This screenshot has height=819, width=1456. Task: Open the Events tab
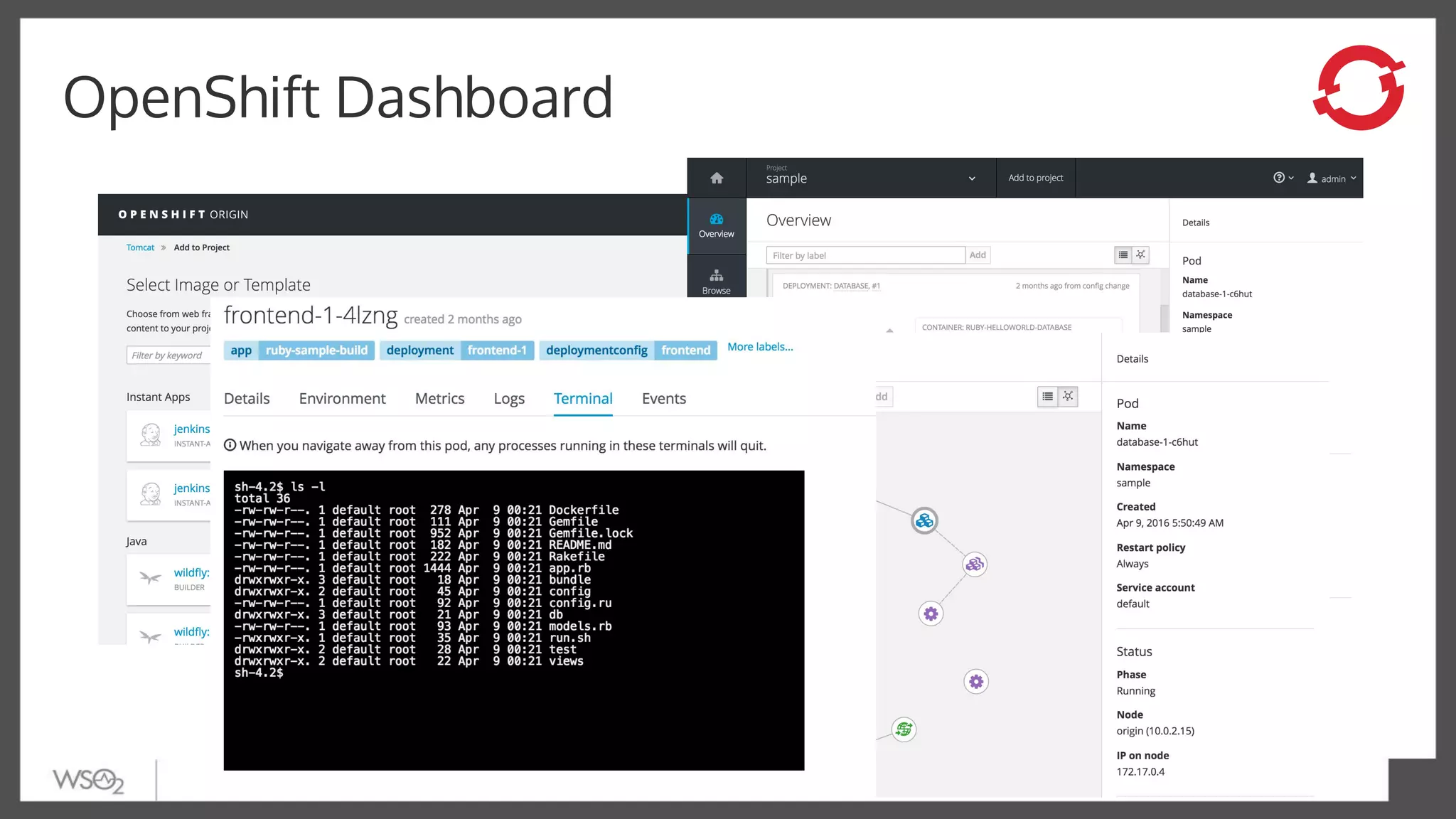pos(664,399)
